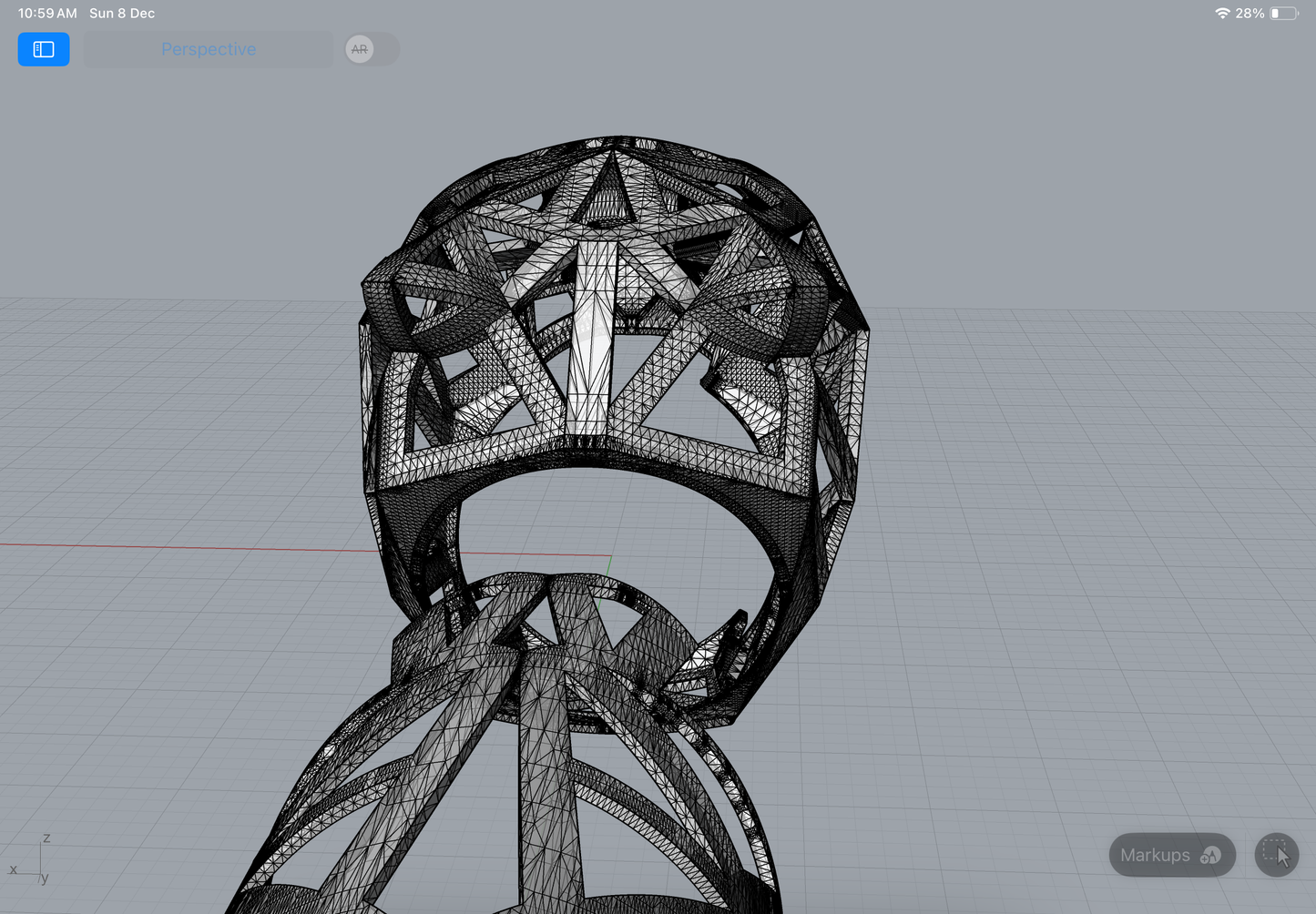Screen dimensions: 1316x914
Task: Click the add-markup pen icon
Action: [x=1210, y=855]
